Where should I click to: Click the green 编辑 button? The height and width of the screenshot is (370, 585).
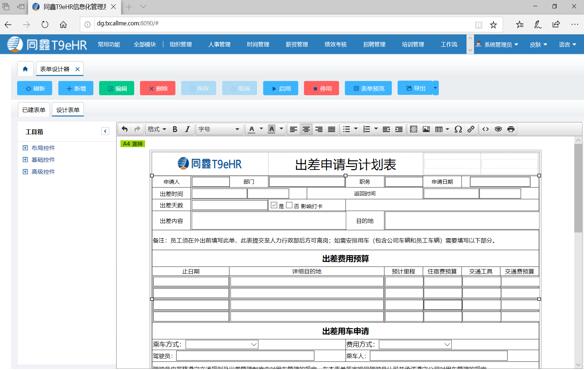(x=117, y=88)
